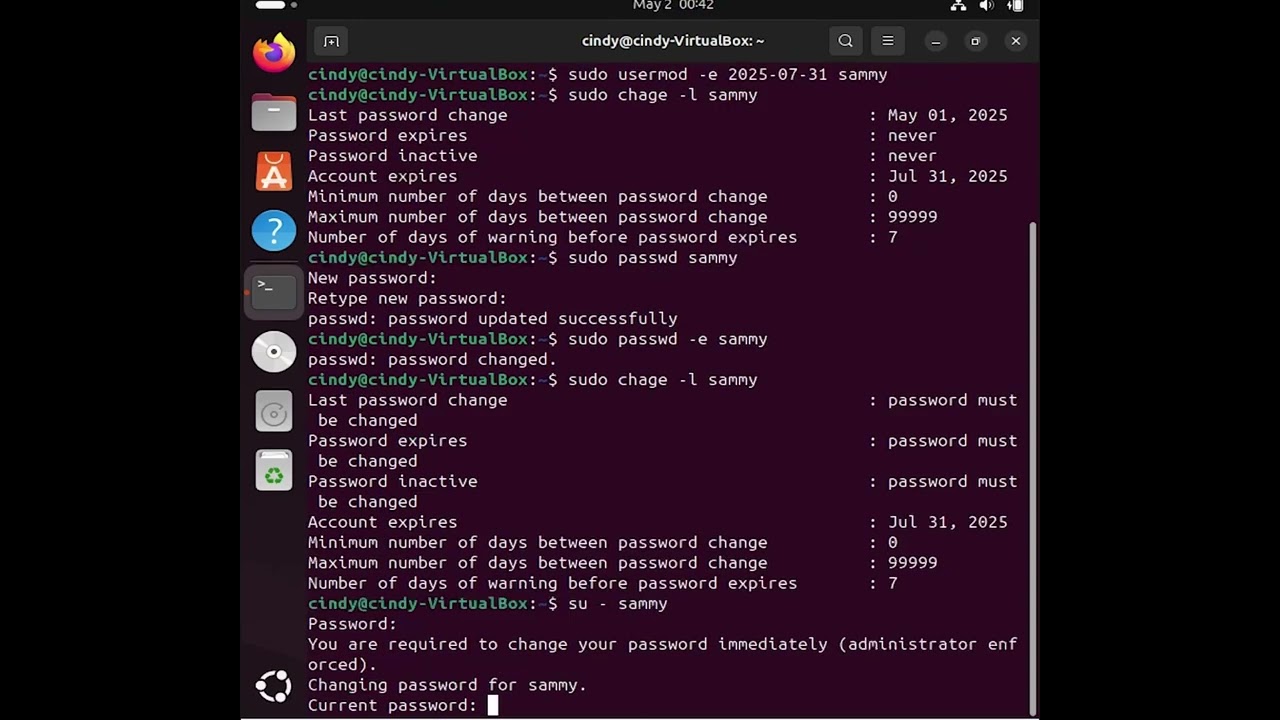Minimize the terminal window

point(936,41)
